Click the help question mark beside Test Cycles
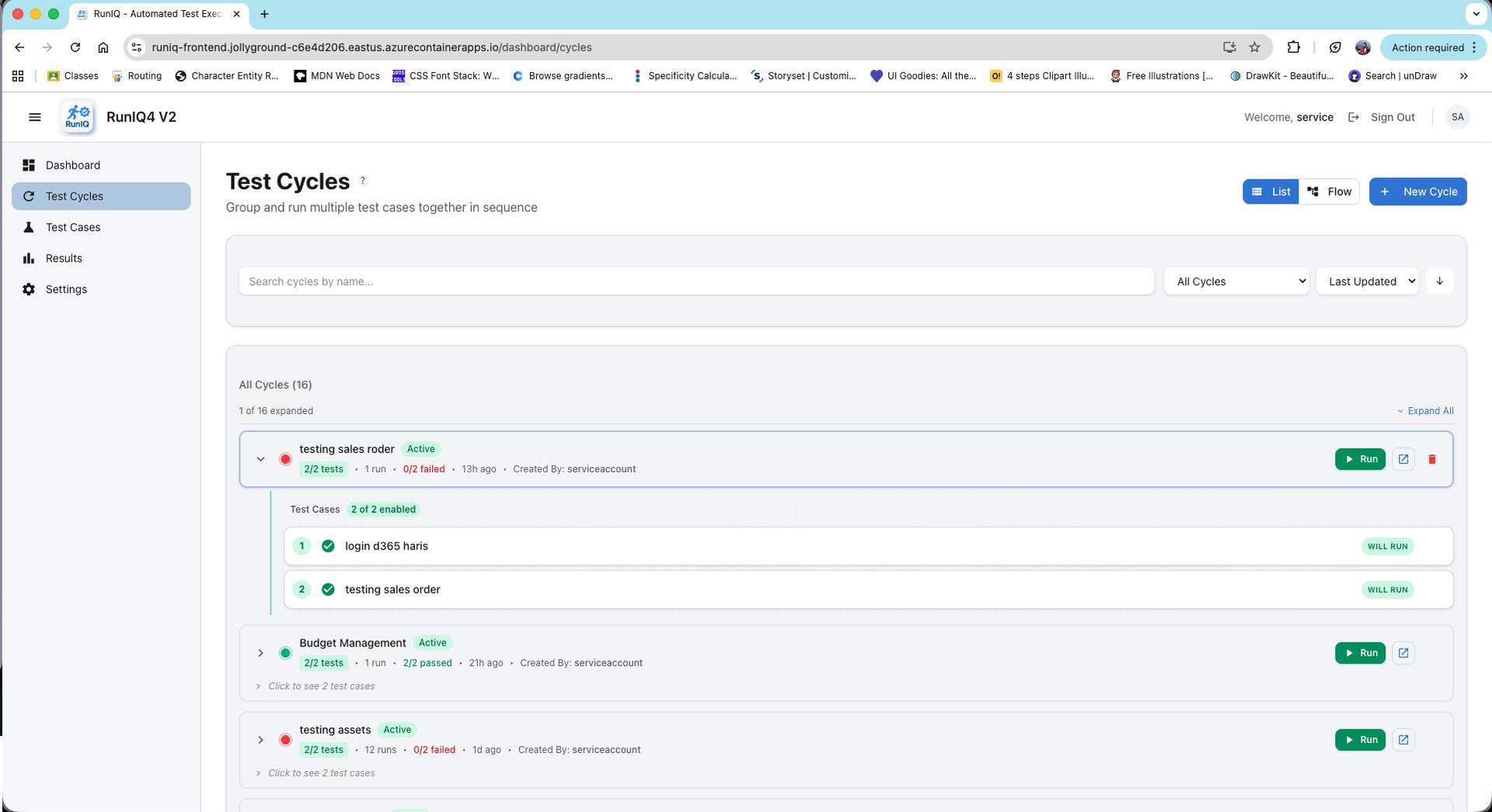Screen dimensions: 1492x812 click(x=362, y=181)
